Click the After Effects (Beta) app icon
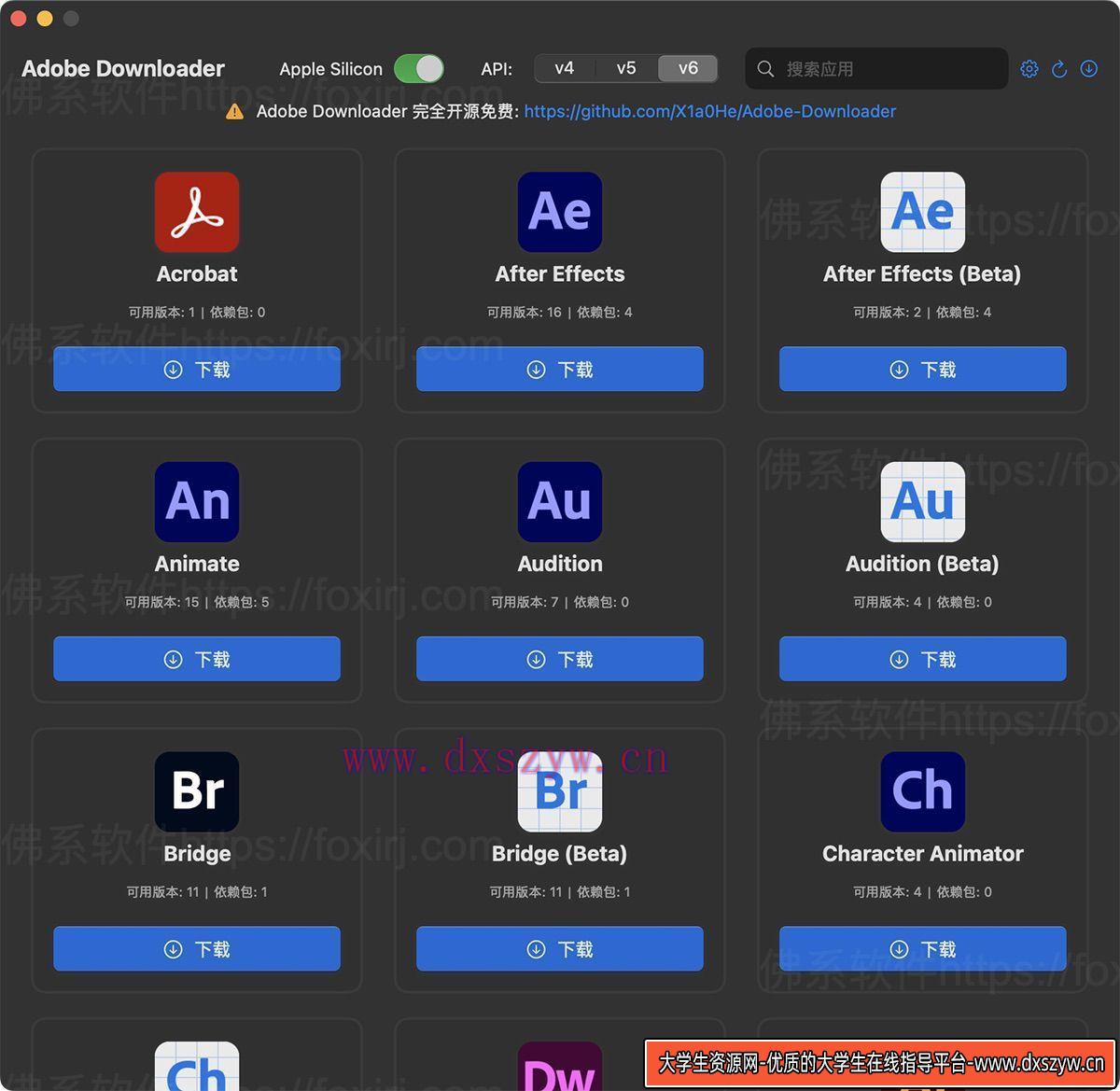The image size is (1120, 1091). point(923,212)
